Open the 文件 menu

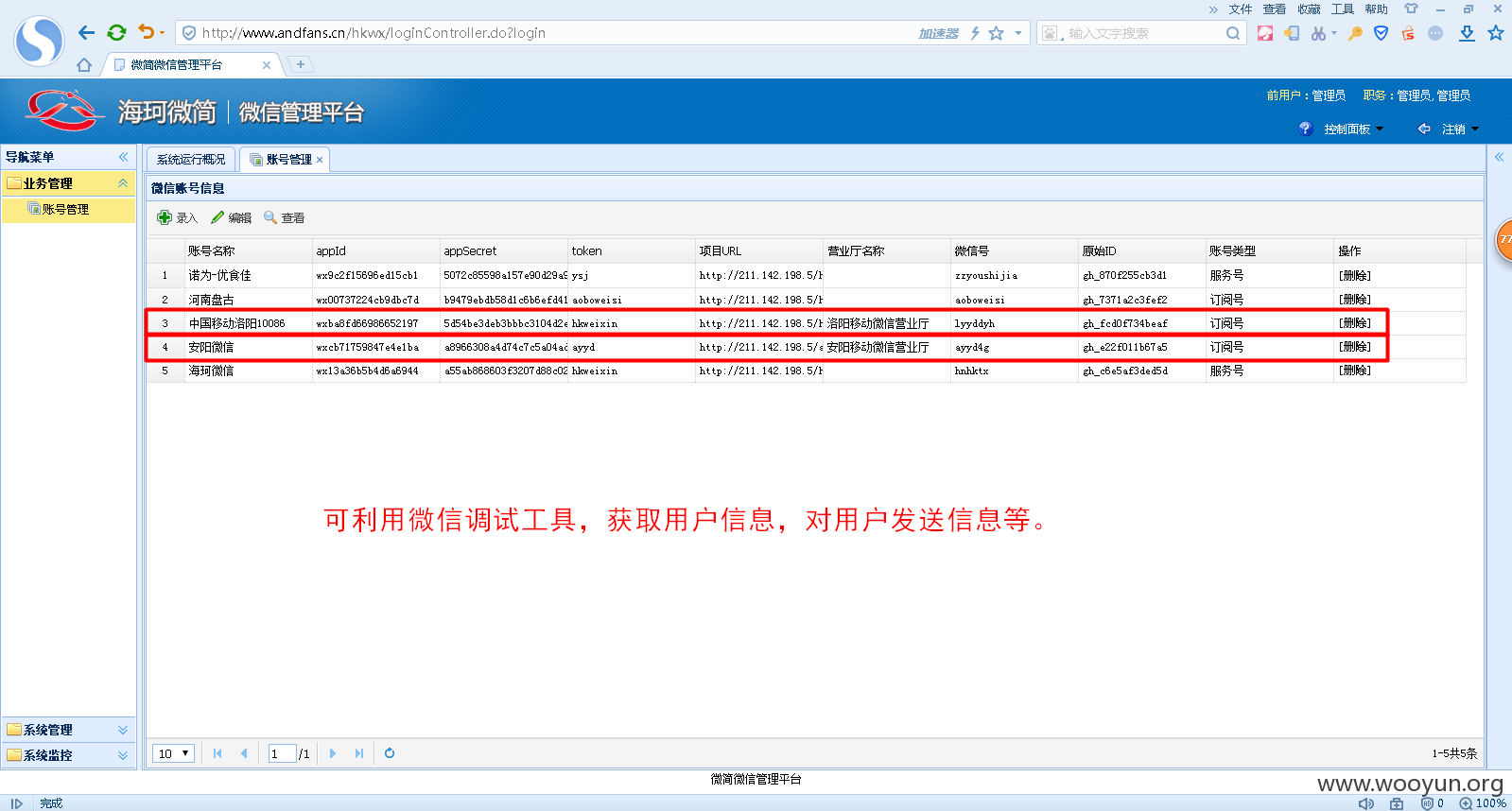click(x=1241, y=9)
